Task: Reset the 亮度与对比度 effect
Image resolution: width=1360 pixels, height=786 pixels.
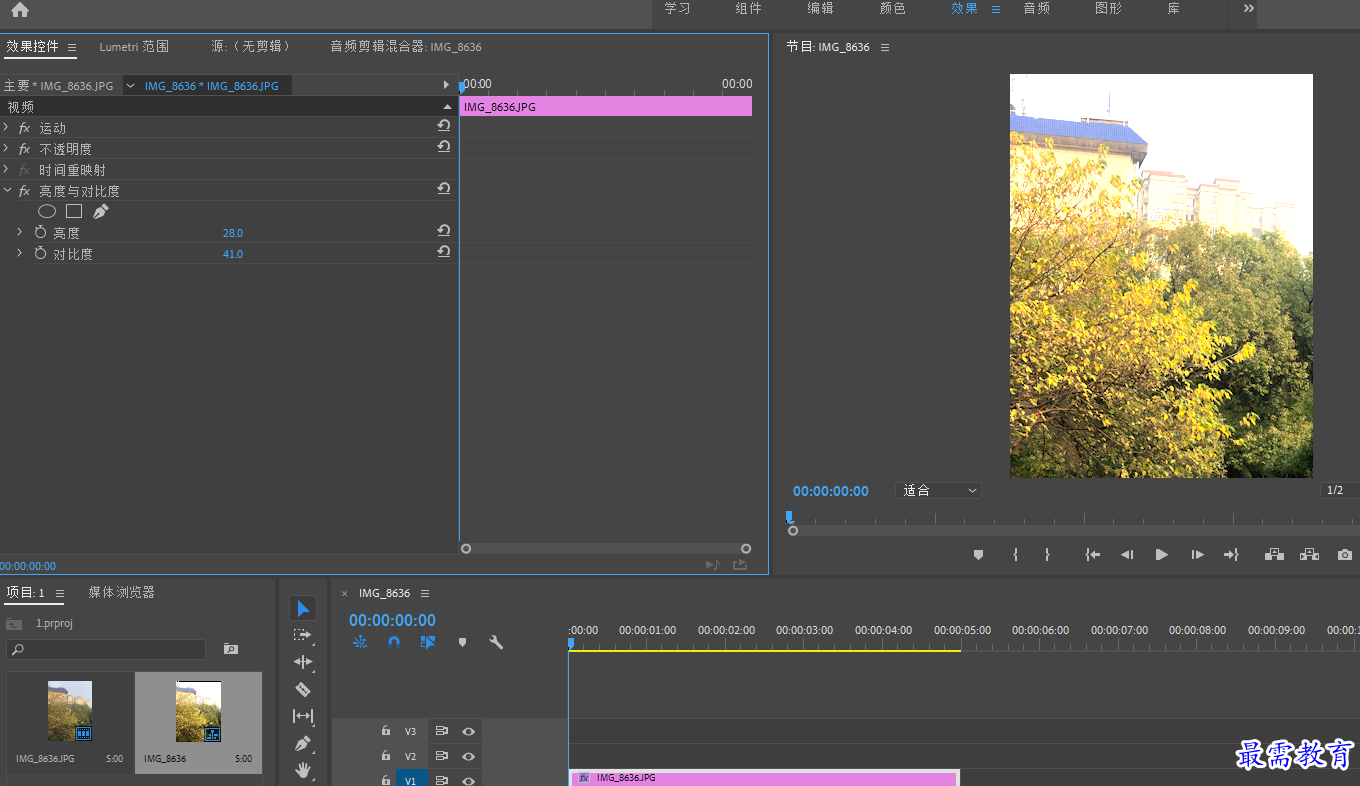Action: (444, 189)
